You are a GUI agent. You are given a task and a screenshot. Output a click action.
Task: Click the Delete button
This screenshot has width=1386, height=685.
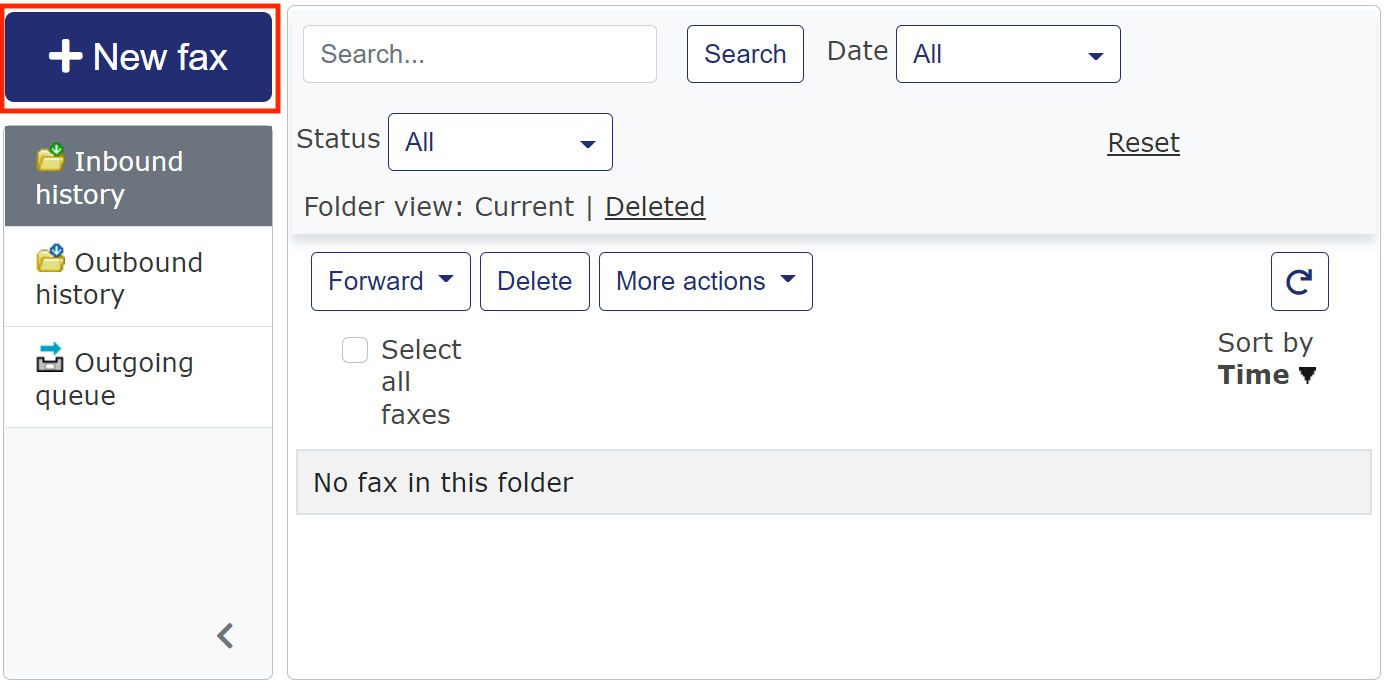(534, 282)
